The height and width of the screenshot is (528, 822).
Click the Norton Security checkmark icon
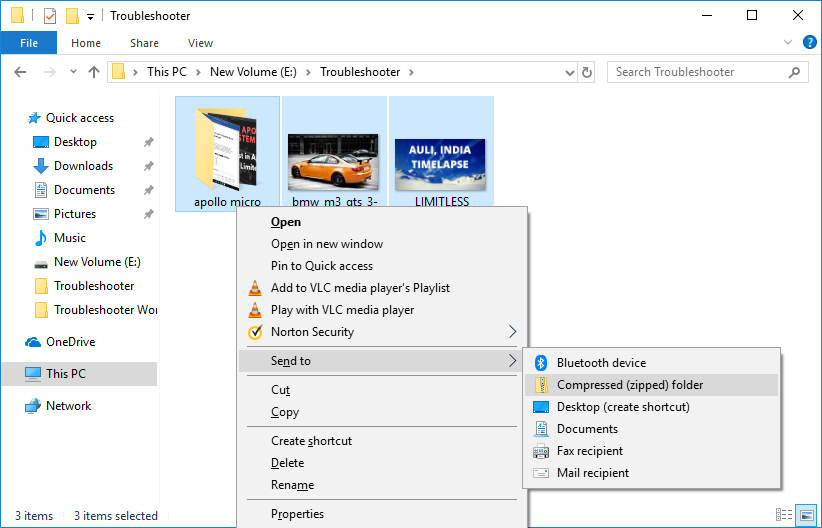254,332
